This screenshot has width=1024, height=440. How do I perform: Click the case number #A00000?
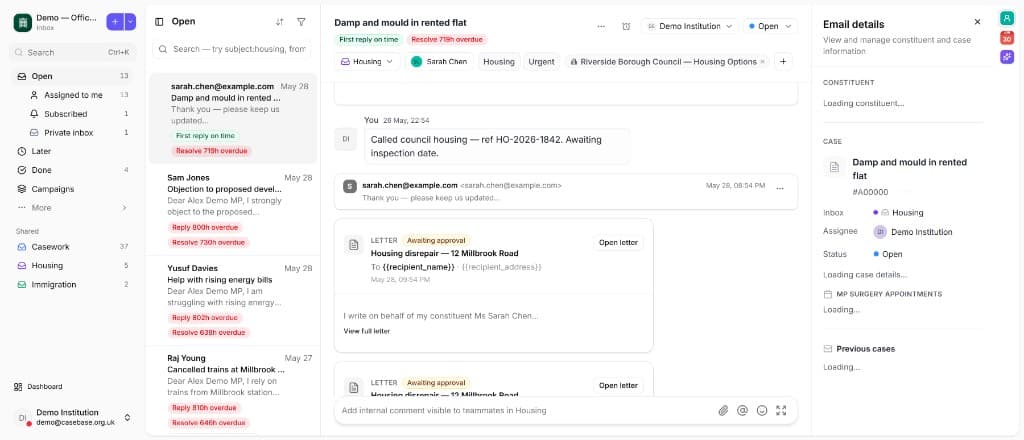[870, 193]
